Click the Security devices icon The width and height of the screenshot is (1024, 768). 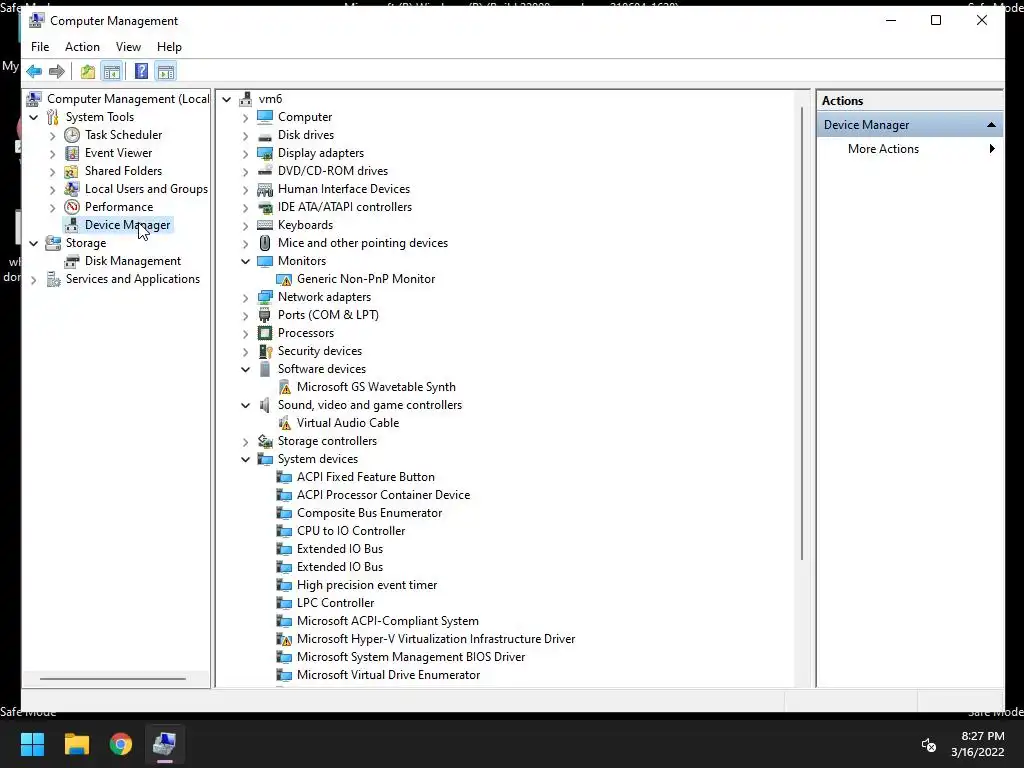pos(264,351)
